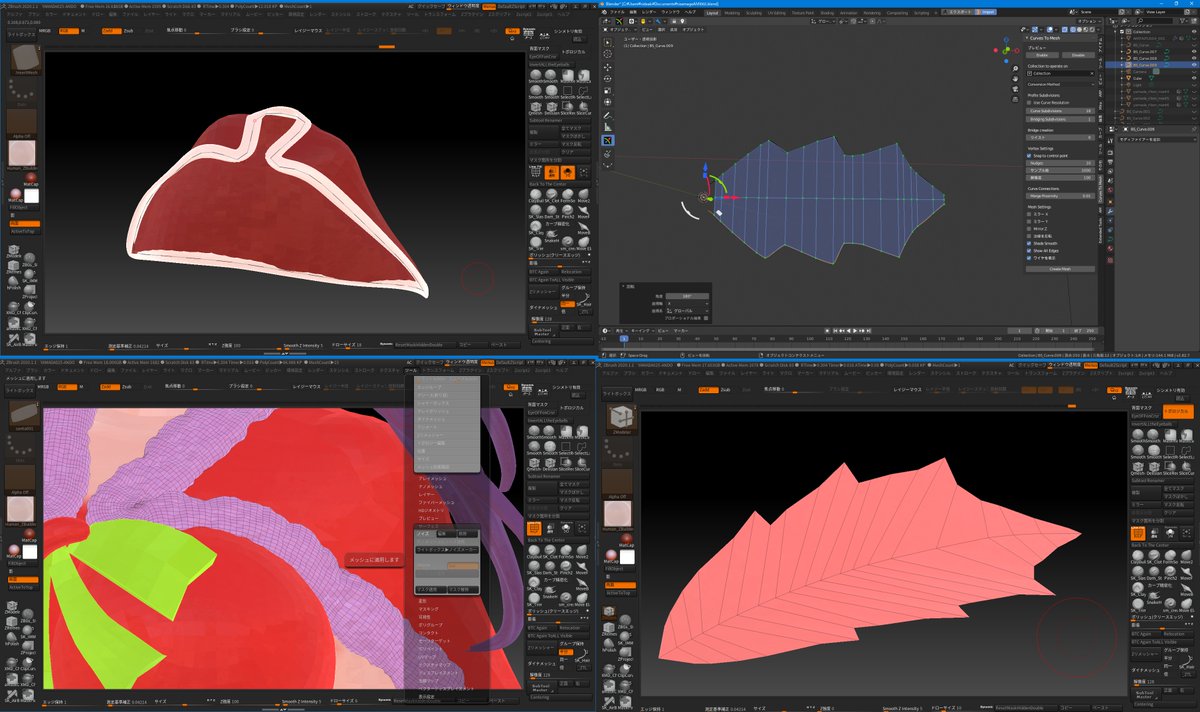The height and width of the screenshot is (712, 1200).
Task: Select the Cursor tool in Blender toolbar
Action: tap(608, 54)
